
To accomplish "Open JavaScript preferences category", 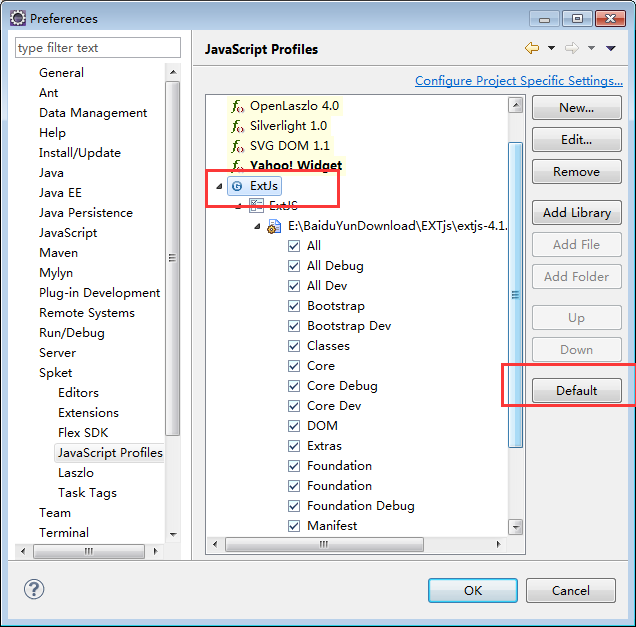I will pos(68,233).
